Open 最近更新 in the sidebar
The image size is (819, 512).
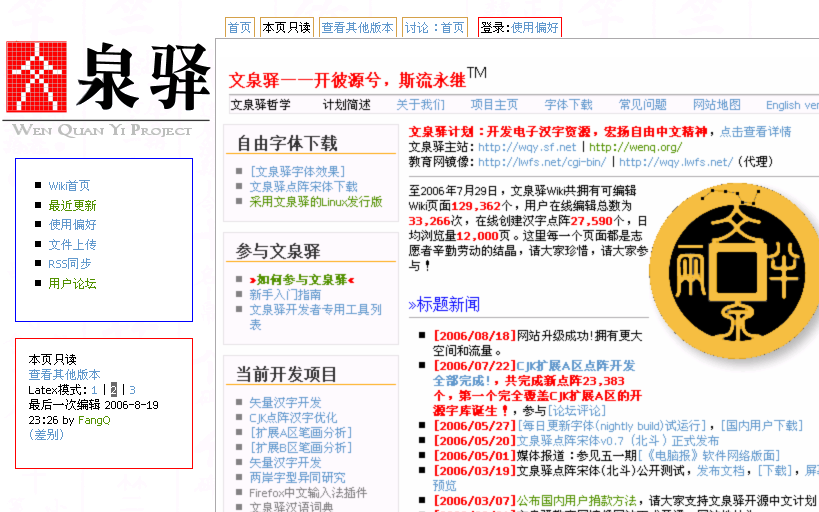point(72,205)
